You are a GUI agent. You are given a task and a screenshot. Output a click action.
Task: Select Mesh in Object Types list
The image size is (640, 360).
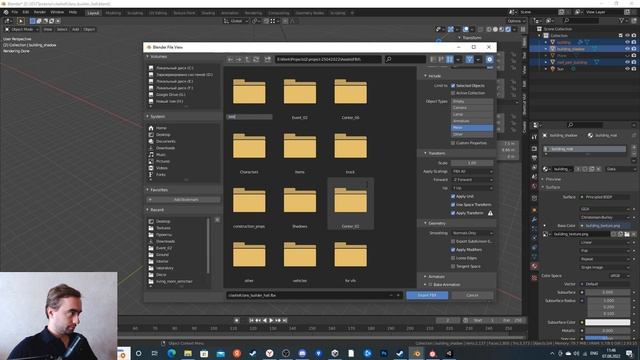[x=472, y=128]
